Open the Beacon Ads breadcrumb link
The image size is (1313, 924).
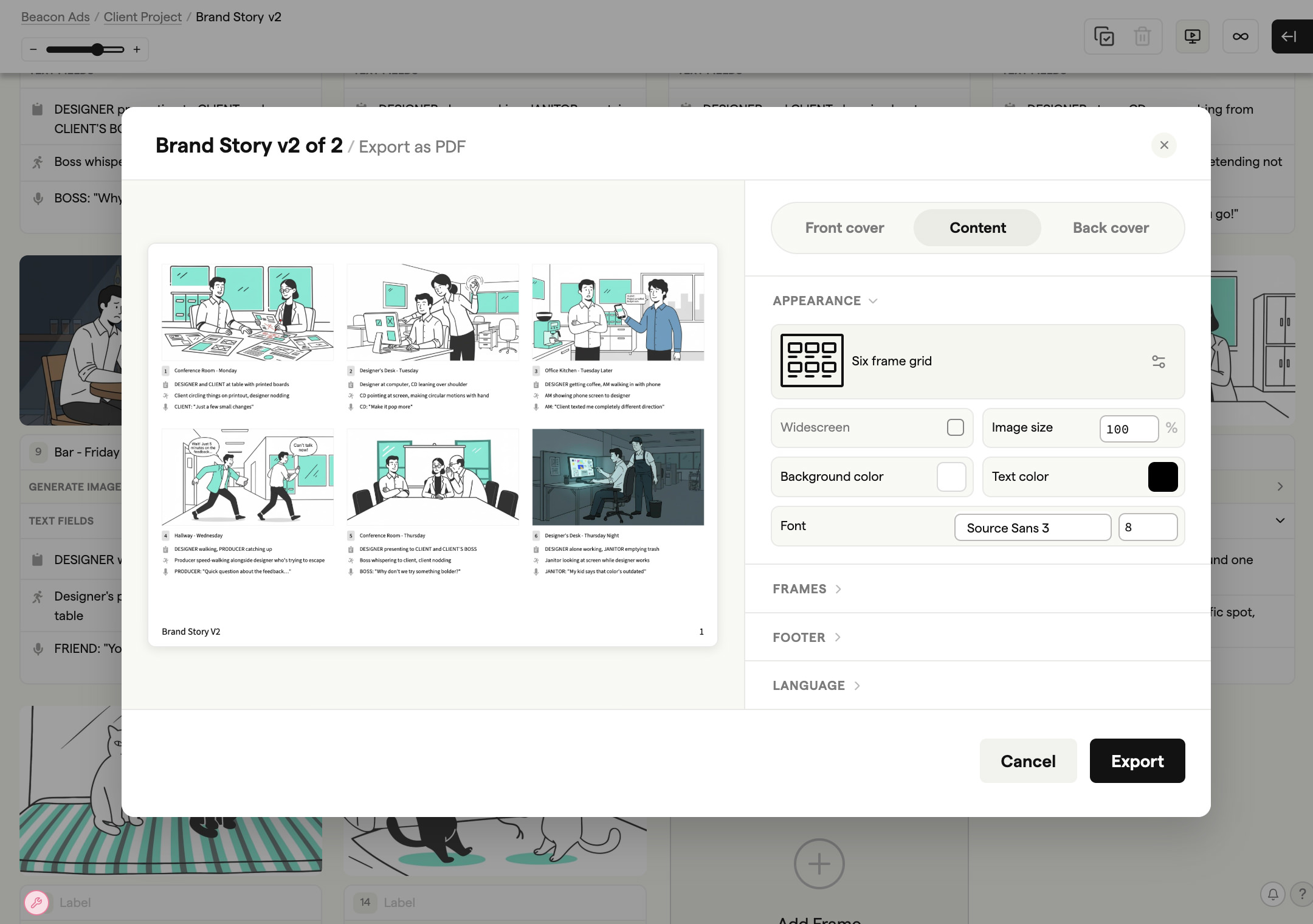click(55, 16)
